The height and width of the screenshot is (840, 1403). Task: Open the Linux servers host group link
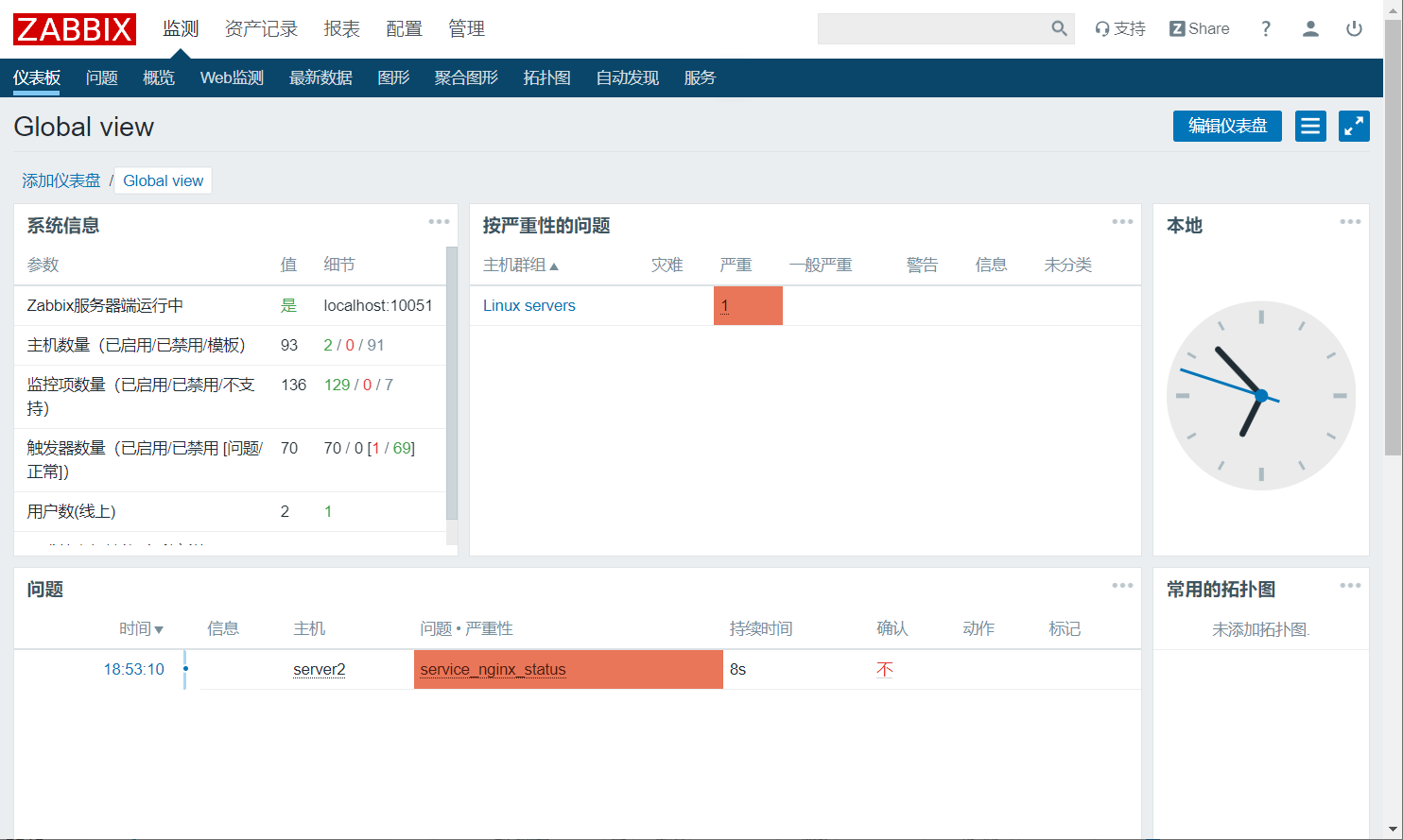click(x=528, y=305)
